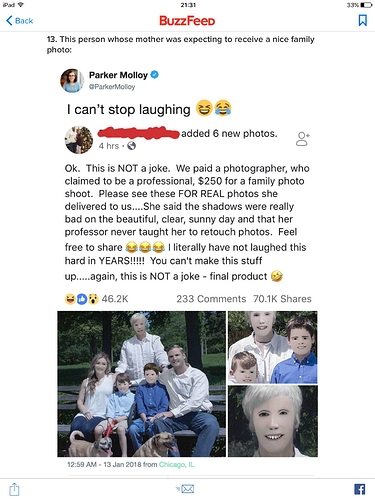Click the Parker Molloy name
The height and width of the screenshot is (500, 375).
coord(118,75)
